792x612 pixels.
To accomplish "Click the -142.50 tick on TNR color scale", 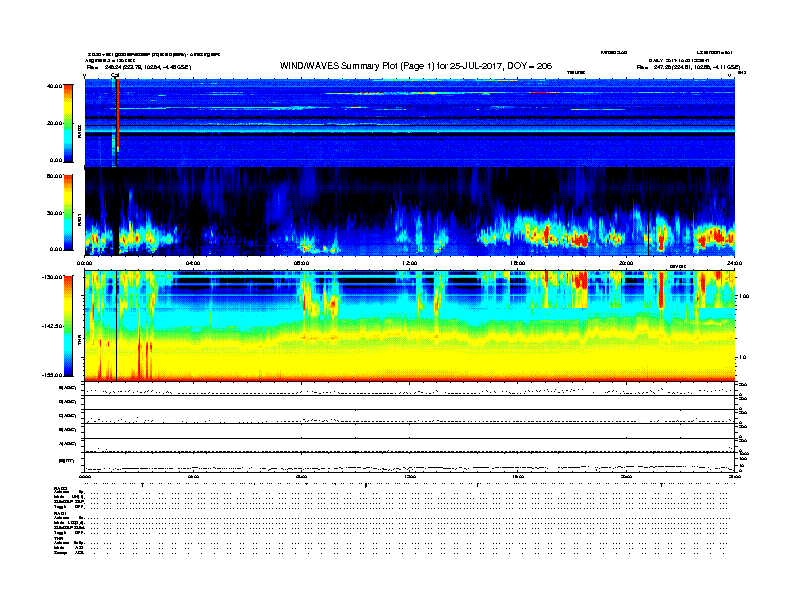I will 53,326.
